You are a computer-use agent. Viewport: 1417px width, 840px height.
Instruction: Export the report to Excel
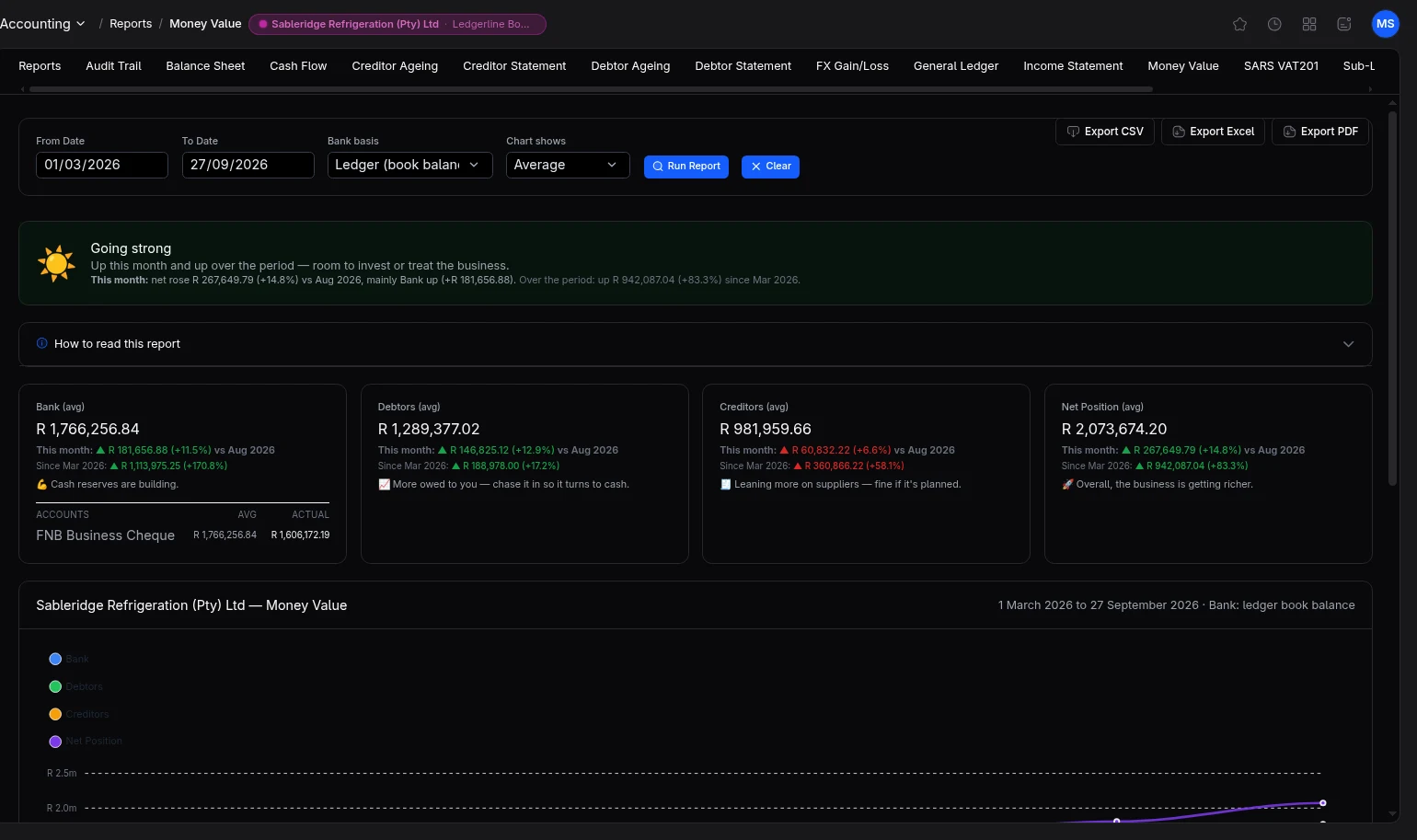1213,132
